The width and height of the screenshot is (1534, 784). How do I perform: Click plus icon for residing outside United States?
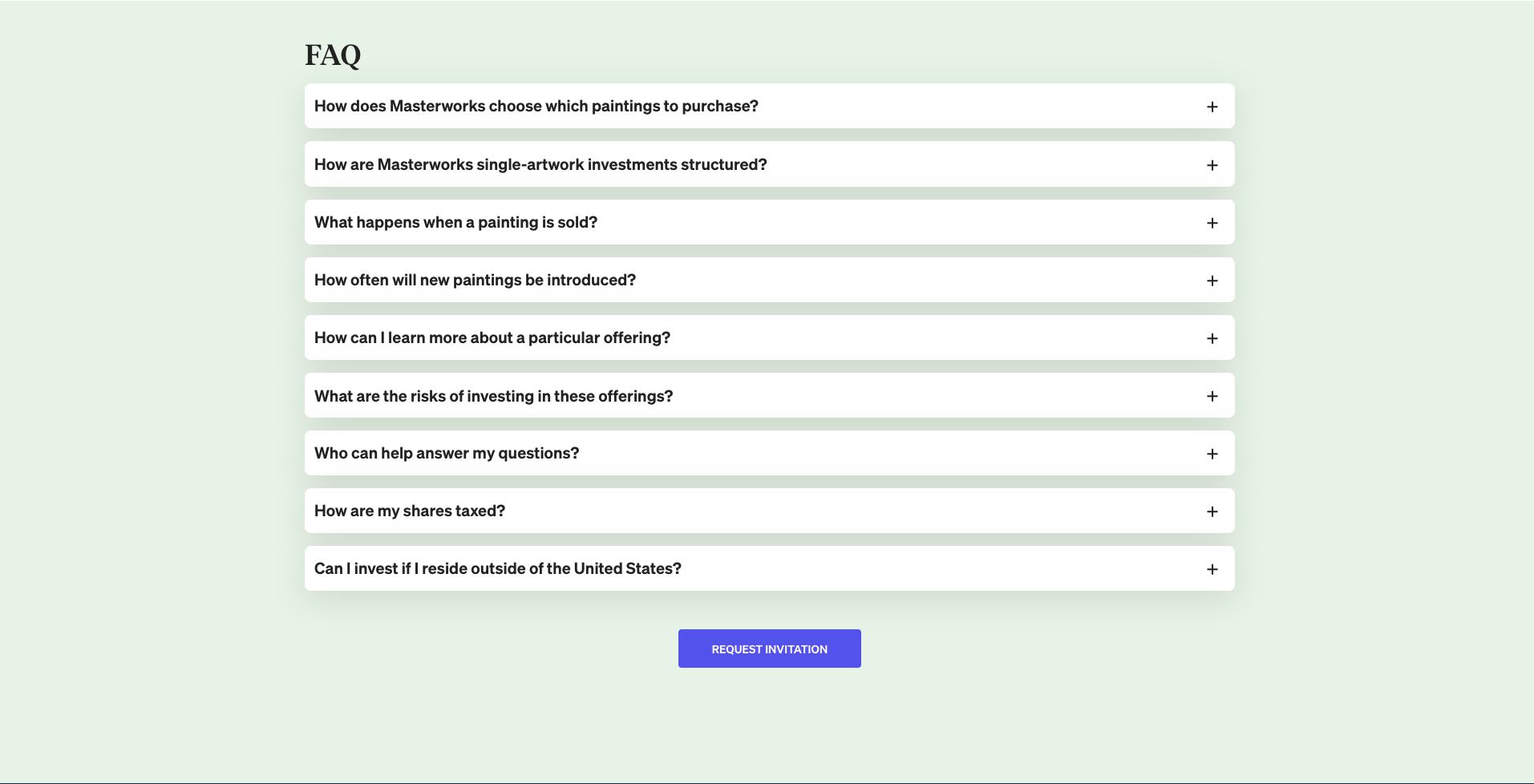[1212, 569]
